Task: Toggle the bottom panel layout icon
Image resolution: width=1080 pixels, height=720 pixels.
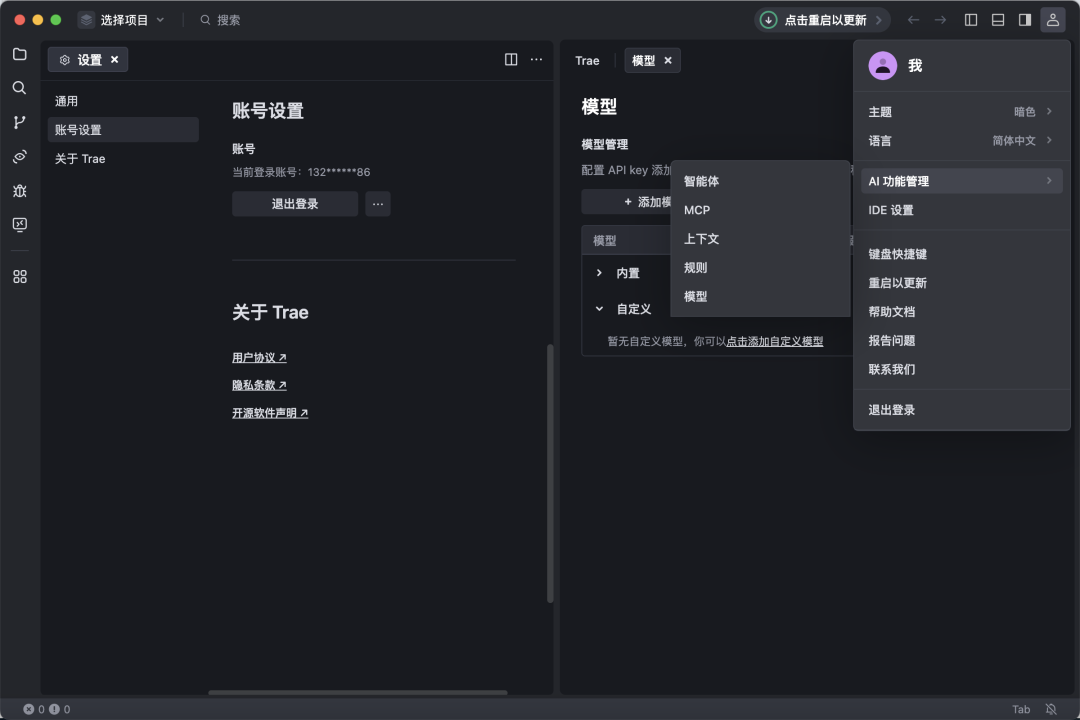Action: click(x=997, y=20)
